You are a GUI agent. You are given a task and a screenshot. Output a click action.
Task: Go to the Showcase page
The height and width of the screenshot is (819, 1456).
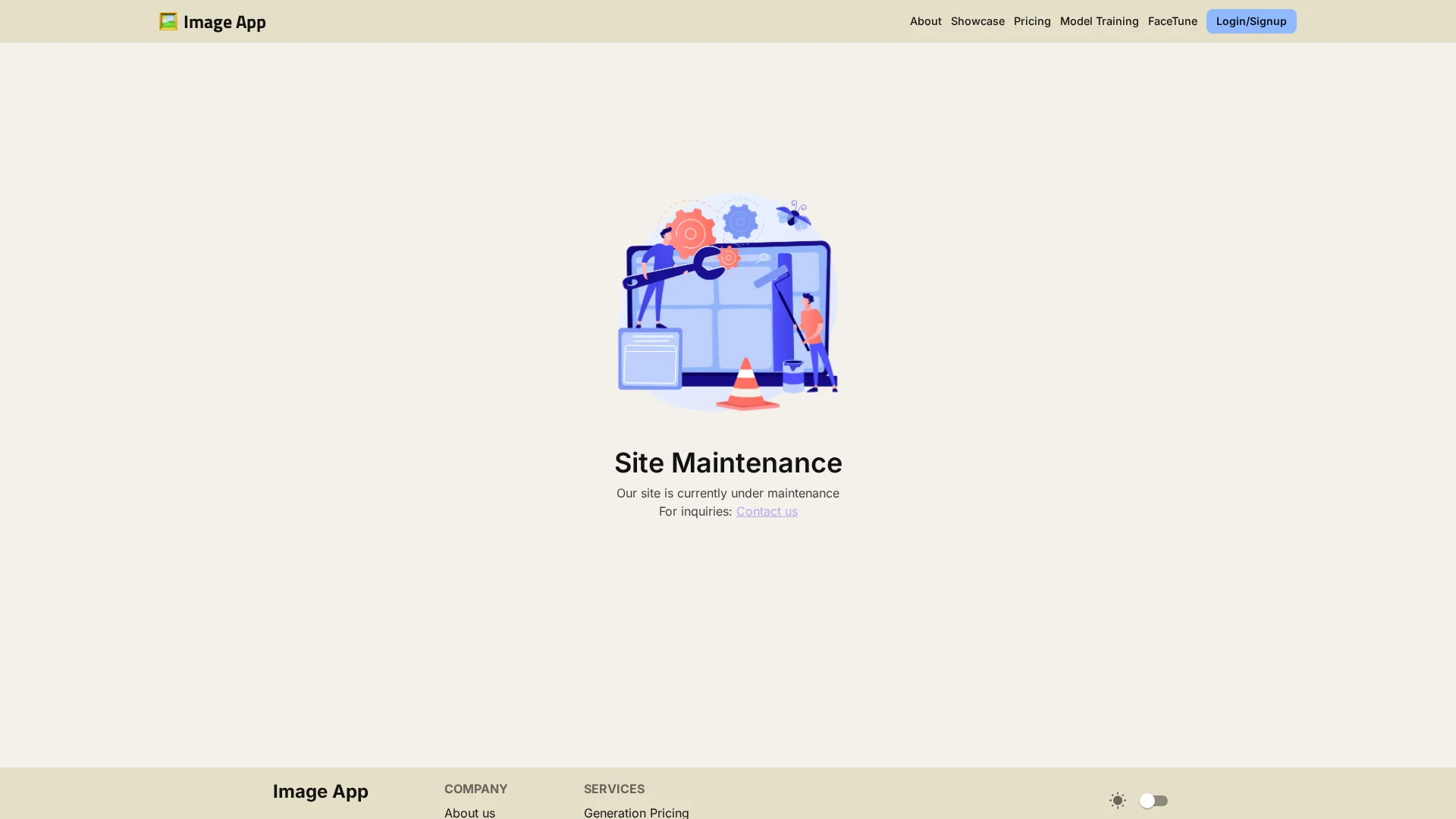pos(977,21)
